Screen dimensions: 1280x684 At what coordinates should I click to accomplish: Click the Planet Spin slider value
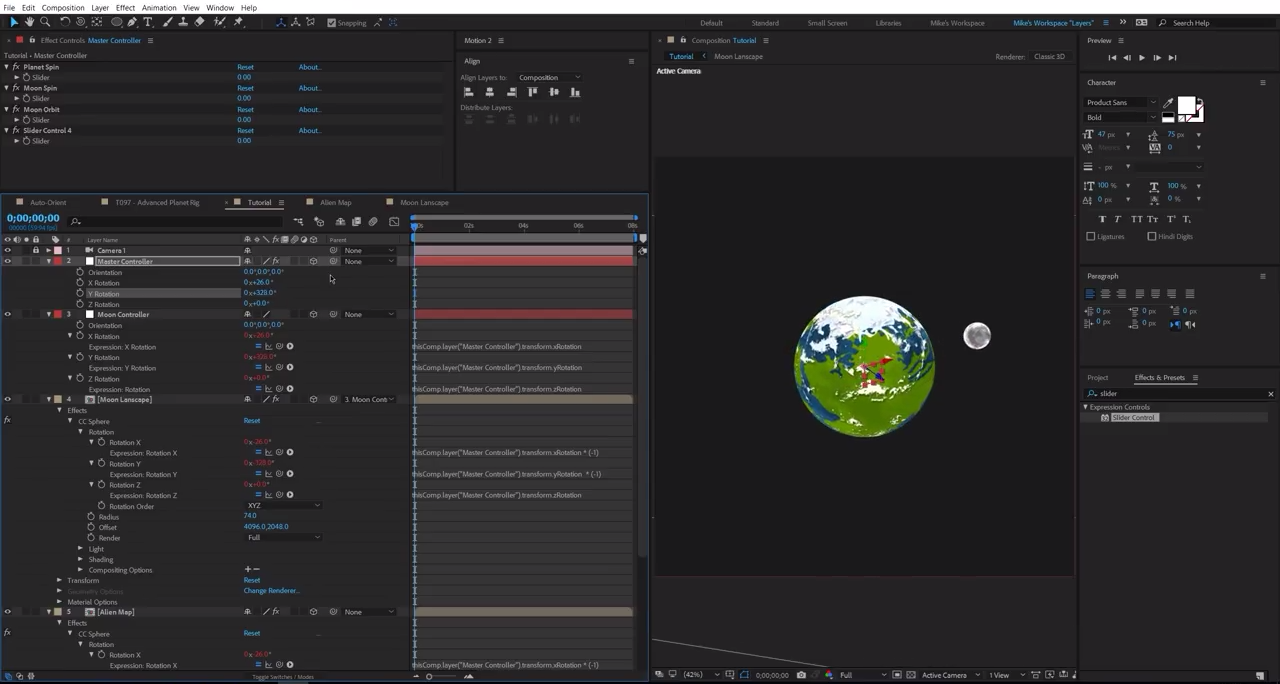point(244,77)
